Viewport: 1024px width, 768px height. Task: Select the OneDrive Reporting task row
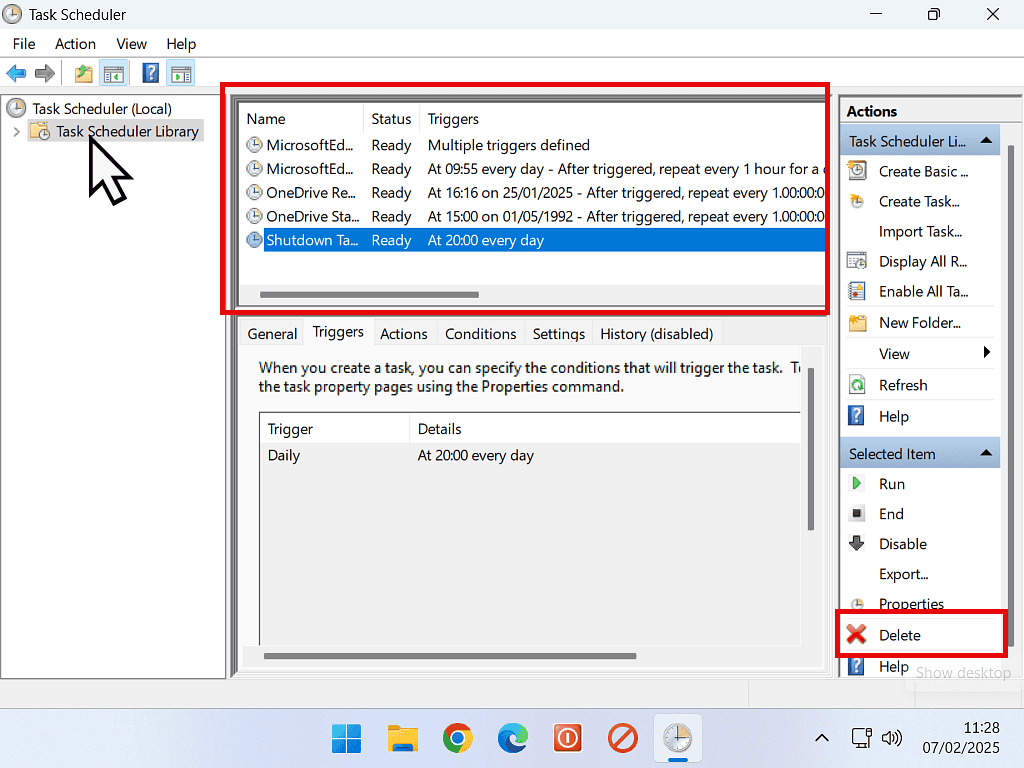[310, 193]
